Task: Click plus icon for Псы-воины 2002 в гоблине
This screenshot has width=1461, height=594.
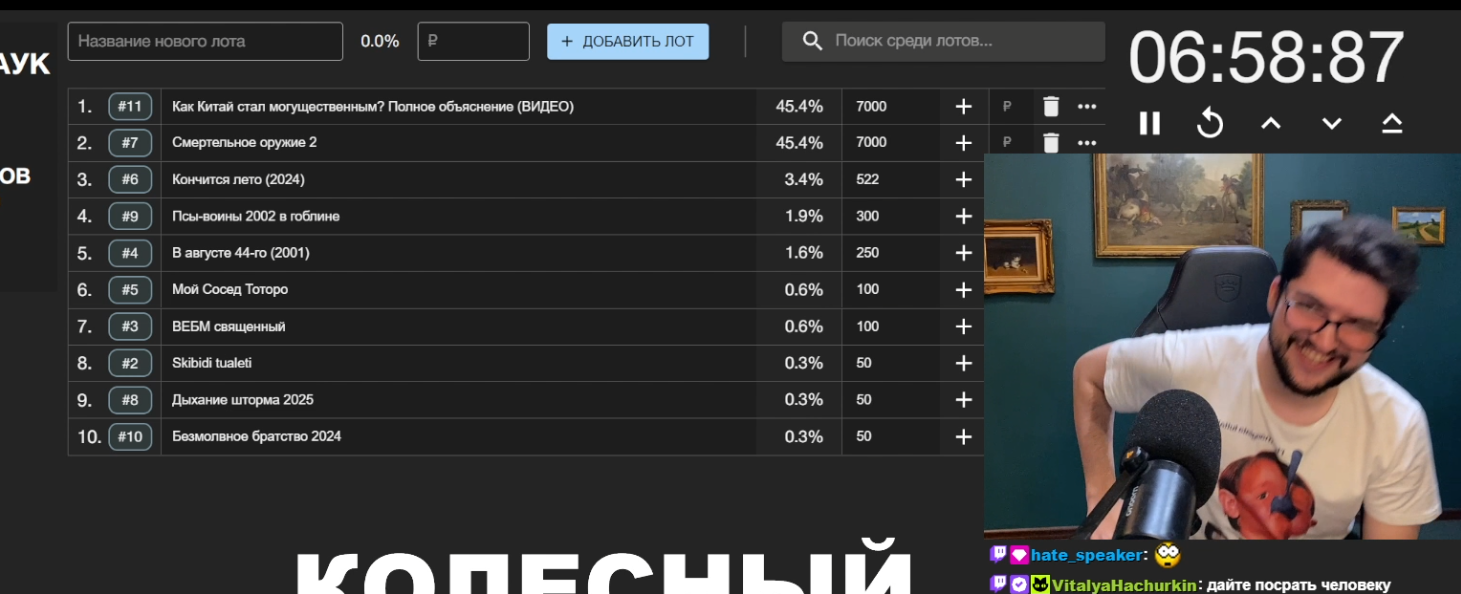Action: coord(963,216)
